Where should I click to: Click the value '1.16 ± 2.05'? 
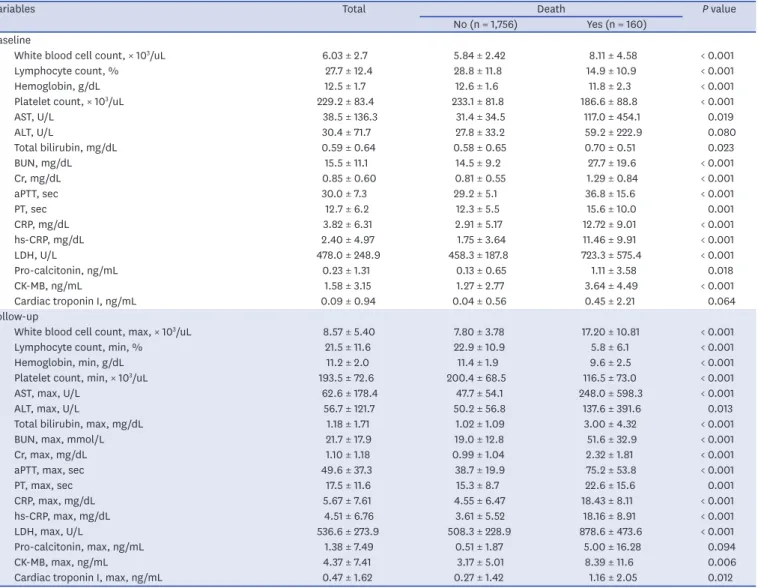pyautogui.click(x=612, y=578)
